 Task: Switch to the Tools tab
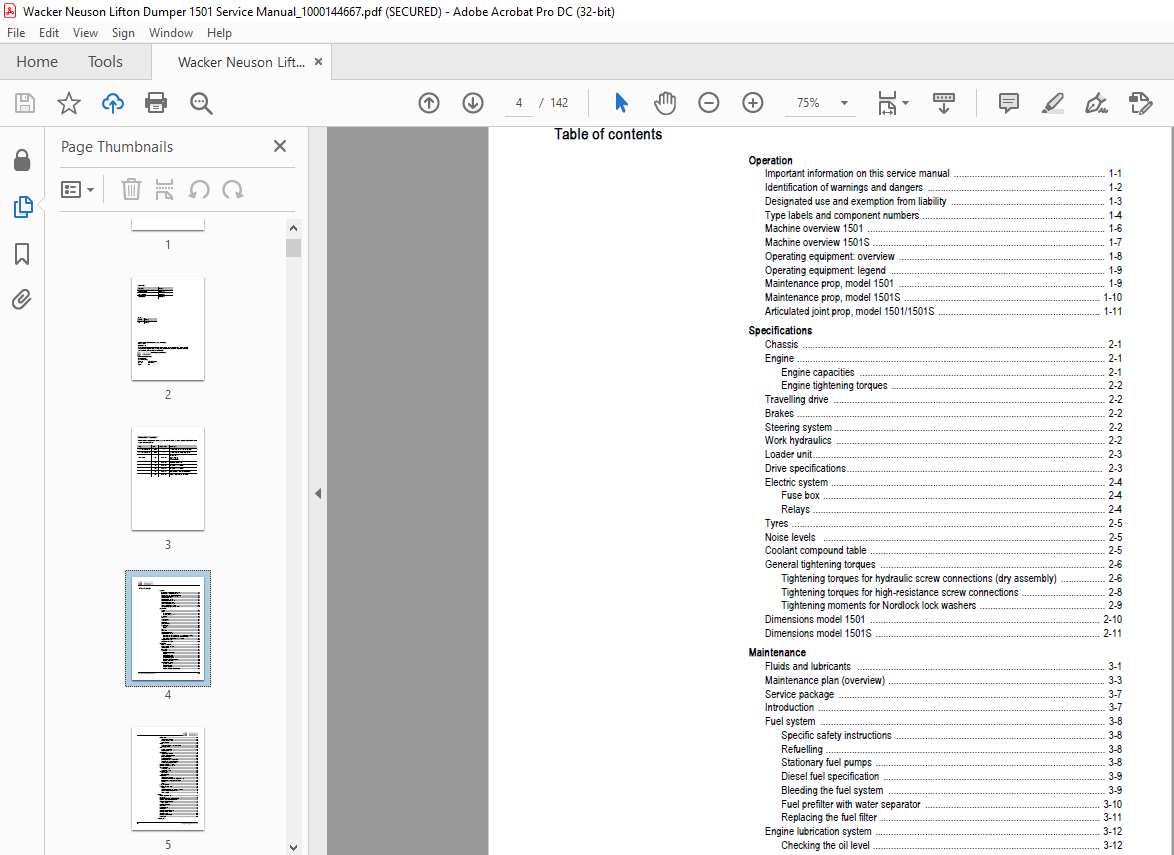click(105, 62)
